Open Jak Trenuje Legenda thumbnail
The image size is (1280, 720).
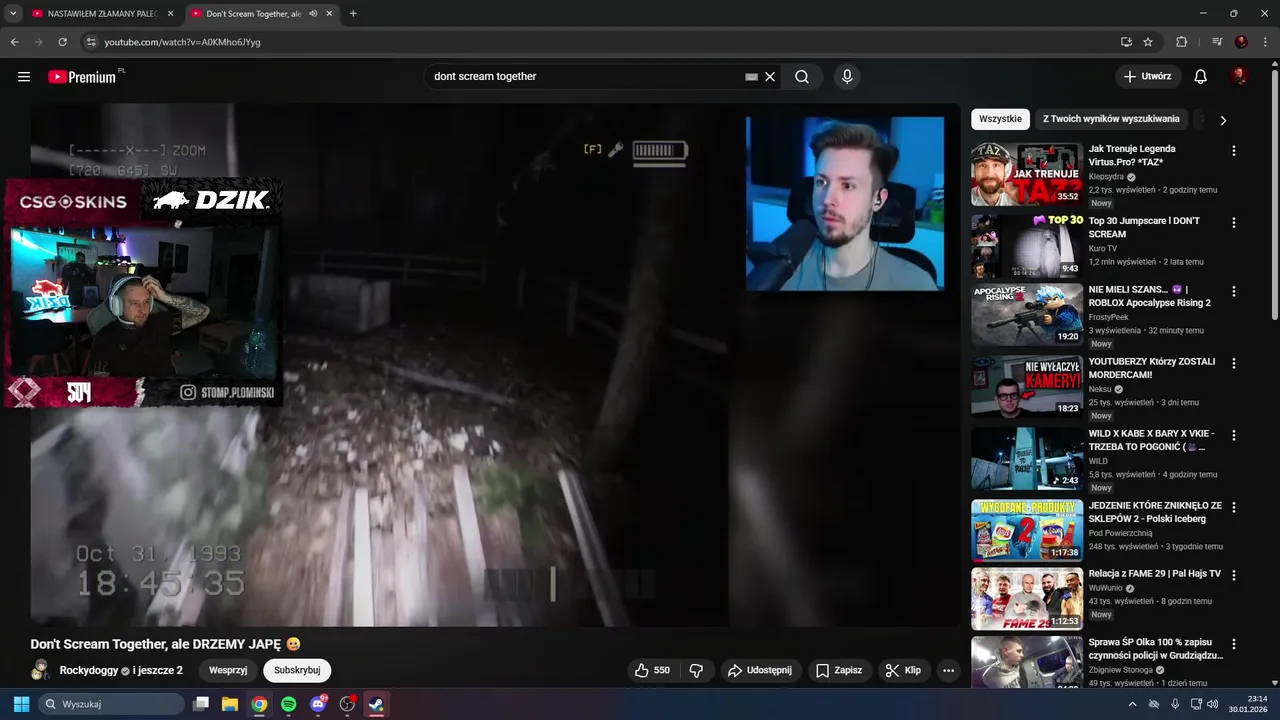[1027, 175]
